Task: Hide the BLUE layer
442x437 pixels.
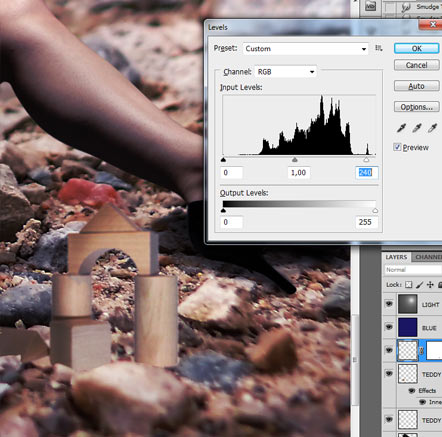Action: [389, 327]
